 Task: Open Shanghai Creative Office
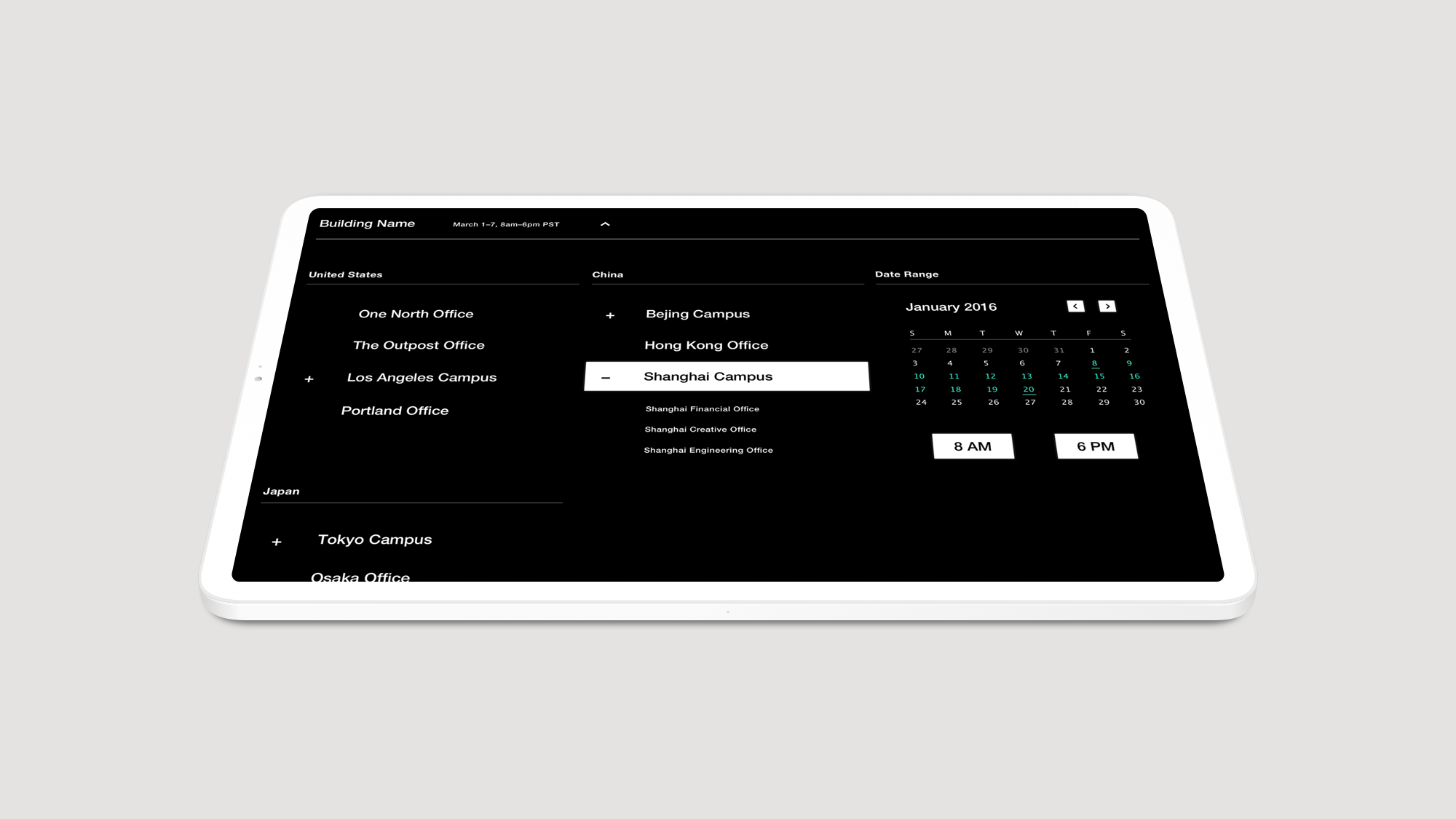pyautogui.click(x=700, y=430)
